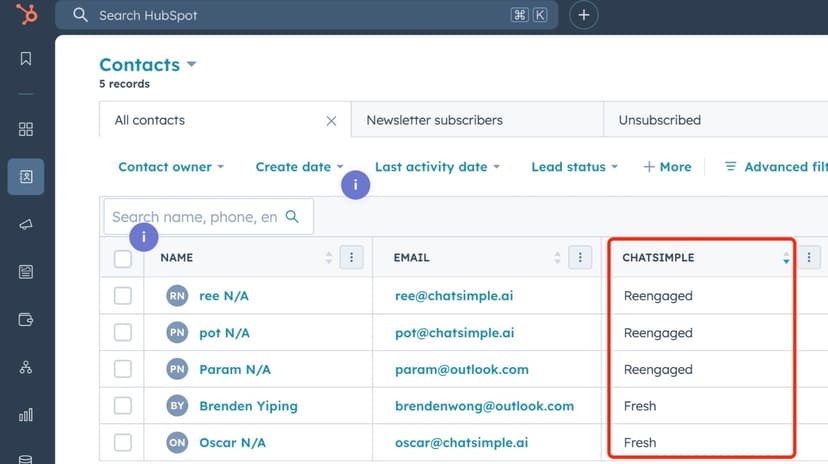Click the RN avatar for ree
Viewport: 828px width, 464px height.
177,296
